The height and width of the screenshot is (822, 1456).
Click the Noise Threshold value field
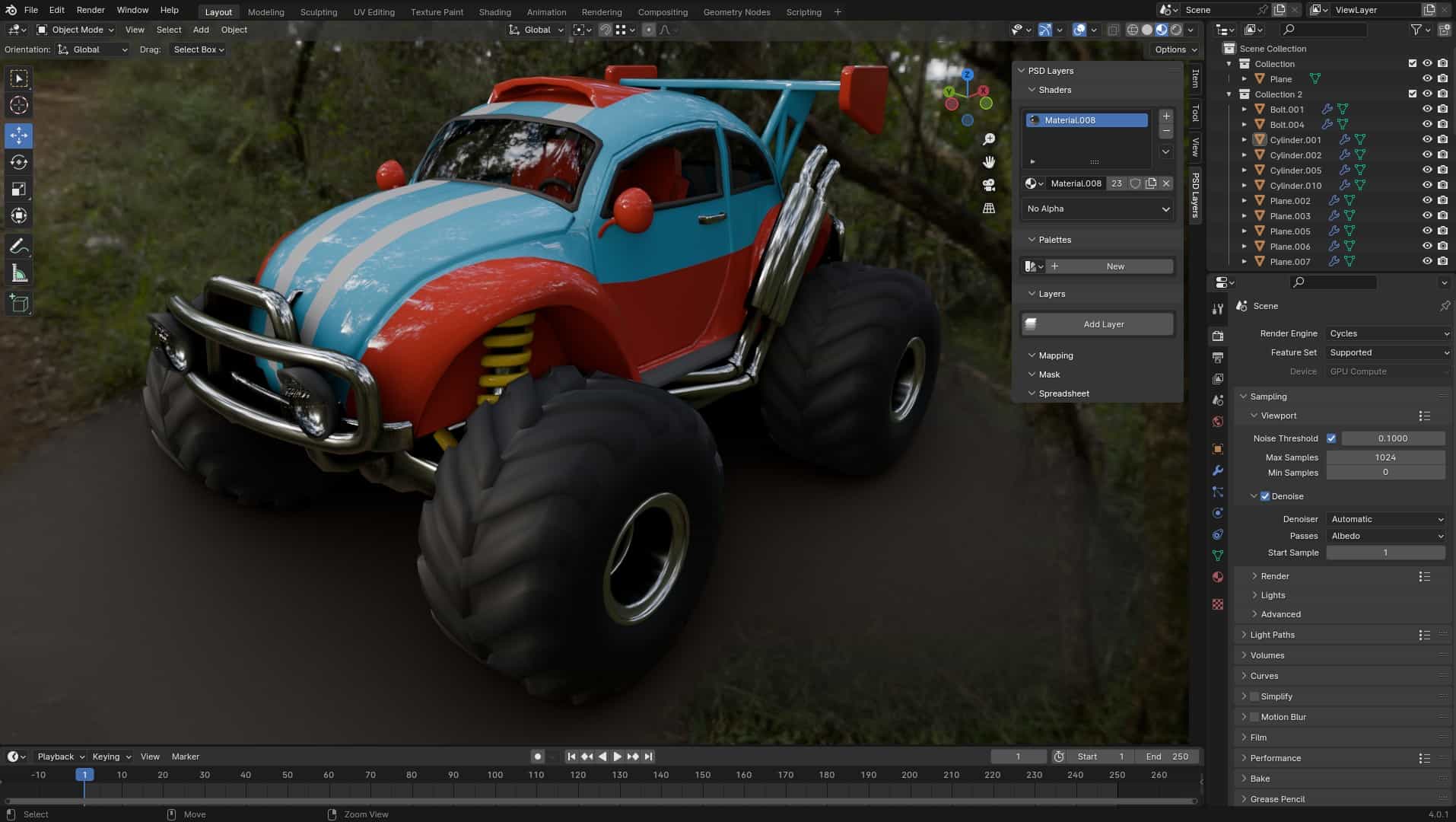tap(1393, 438)
